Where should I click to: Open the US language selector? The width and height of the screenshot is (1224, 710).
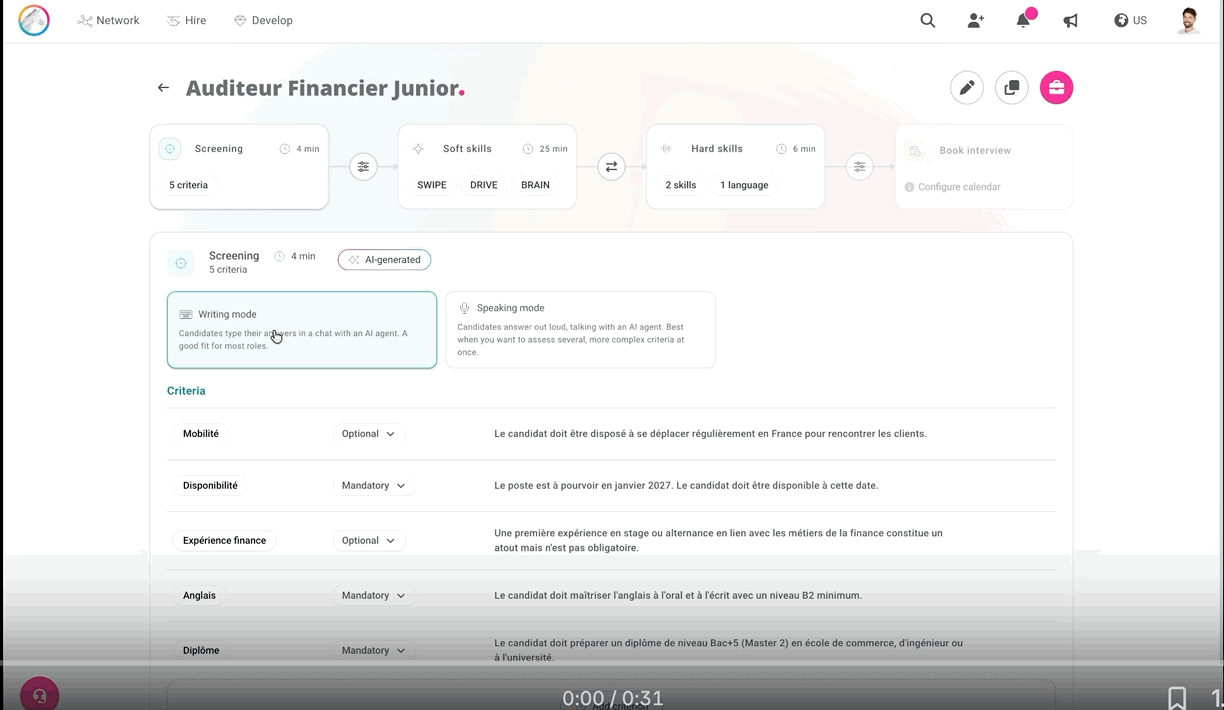(1130, 20)
